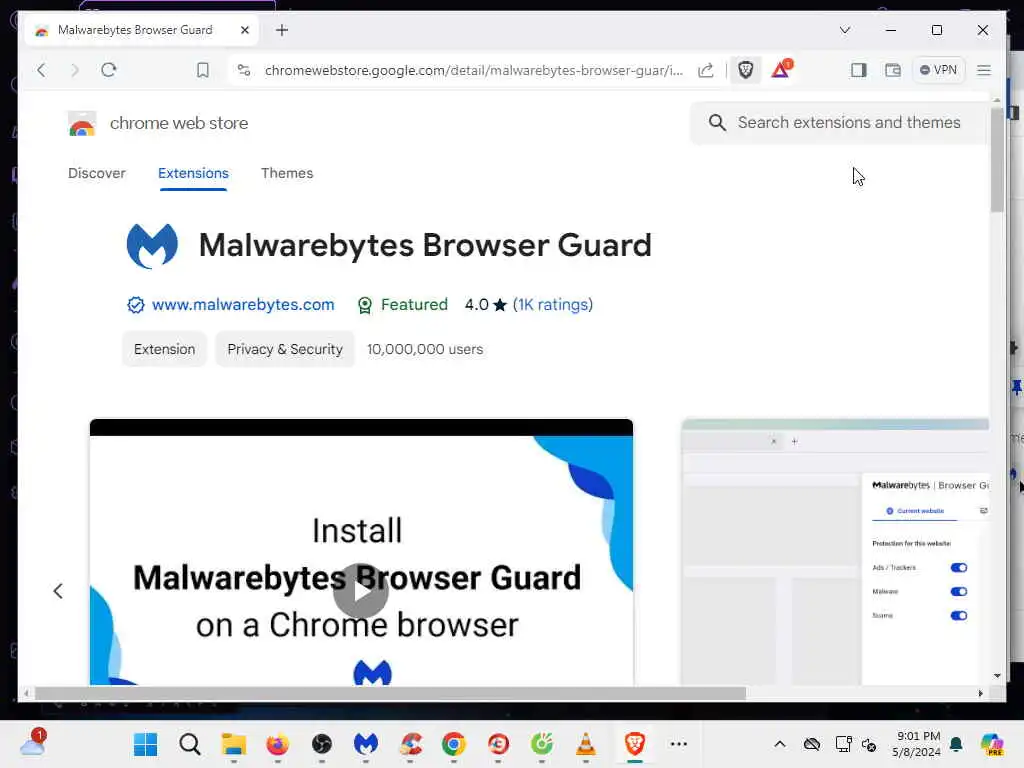Click the Featured badge
Viewport: 1024px width, 768px height.
coord(402,304)
